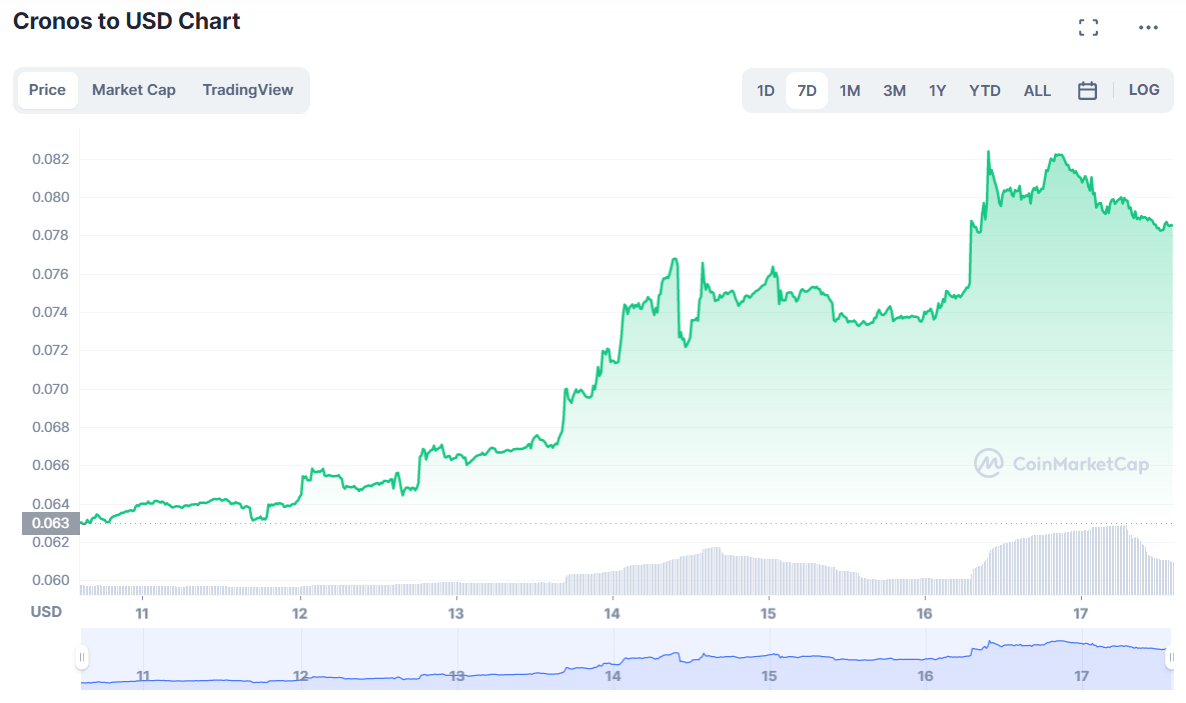
Task: Open the calendar date range picker
Action: point(1087,91)
